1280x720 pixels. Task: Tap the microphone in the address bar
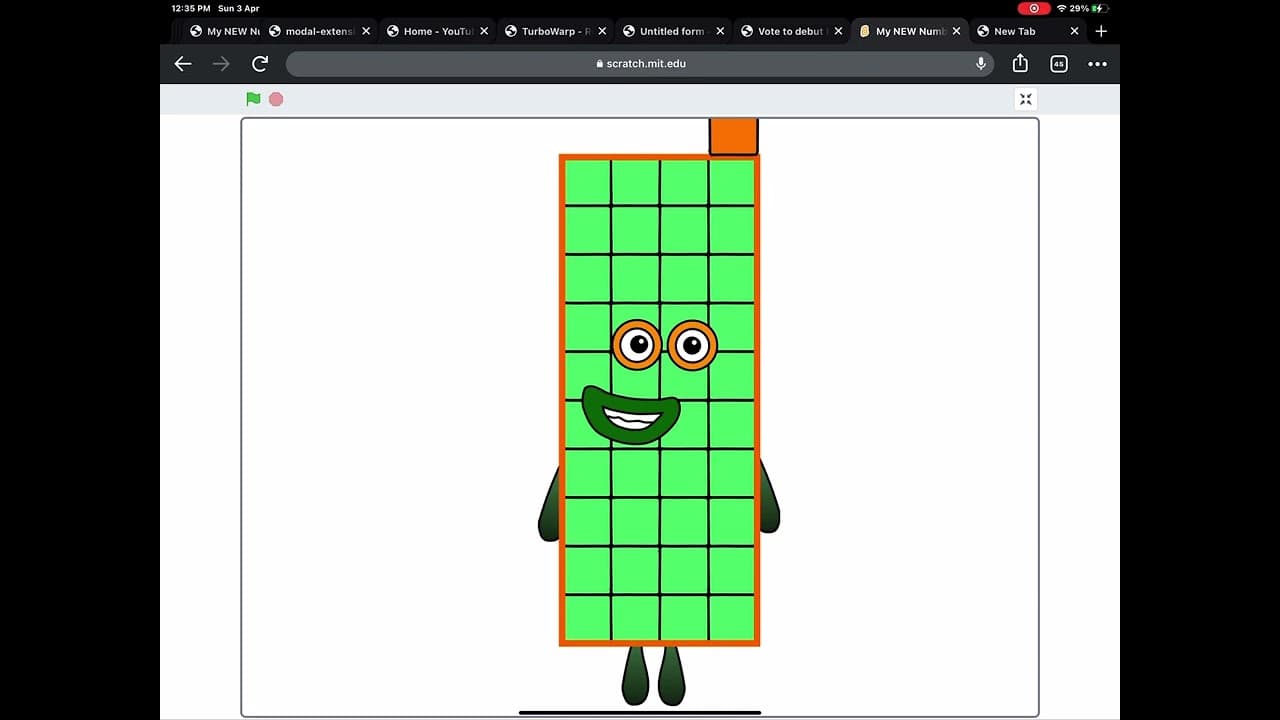tap(981, 64)
